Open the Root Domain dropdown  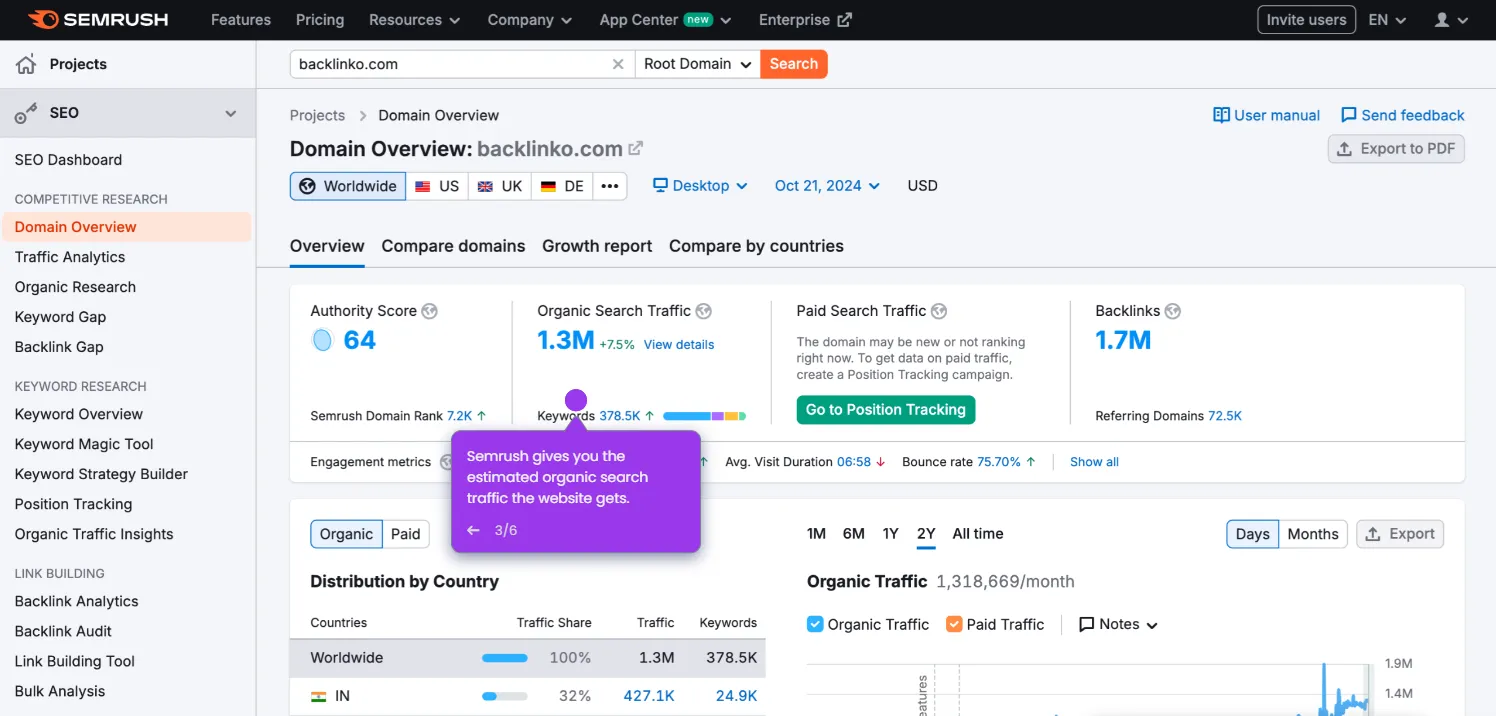(x=696, y=63)
